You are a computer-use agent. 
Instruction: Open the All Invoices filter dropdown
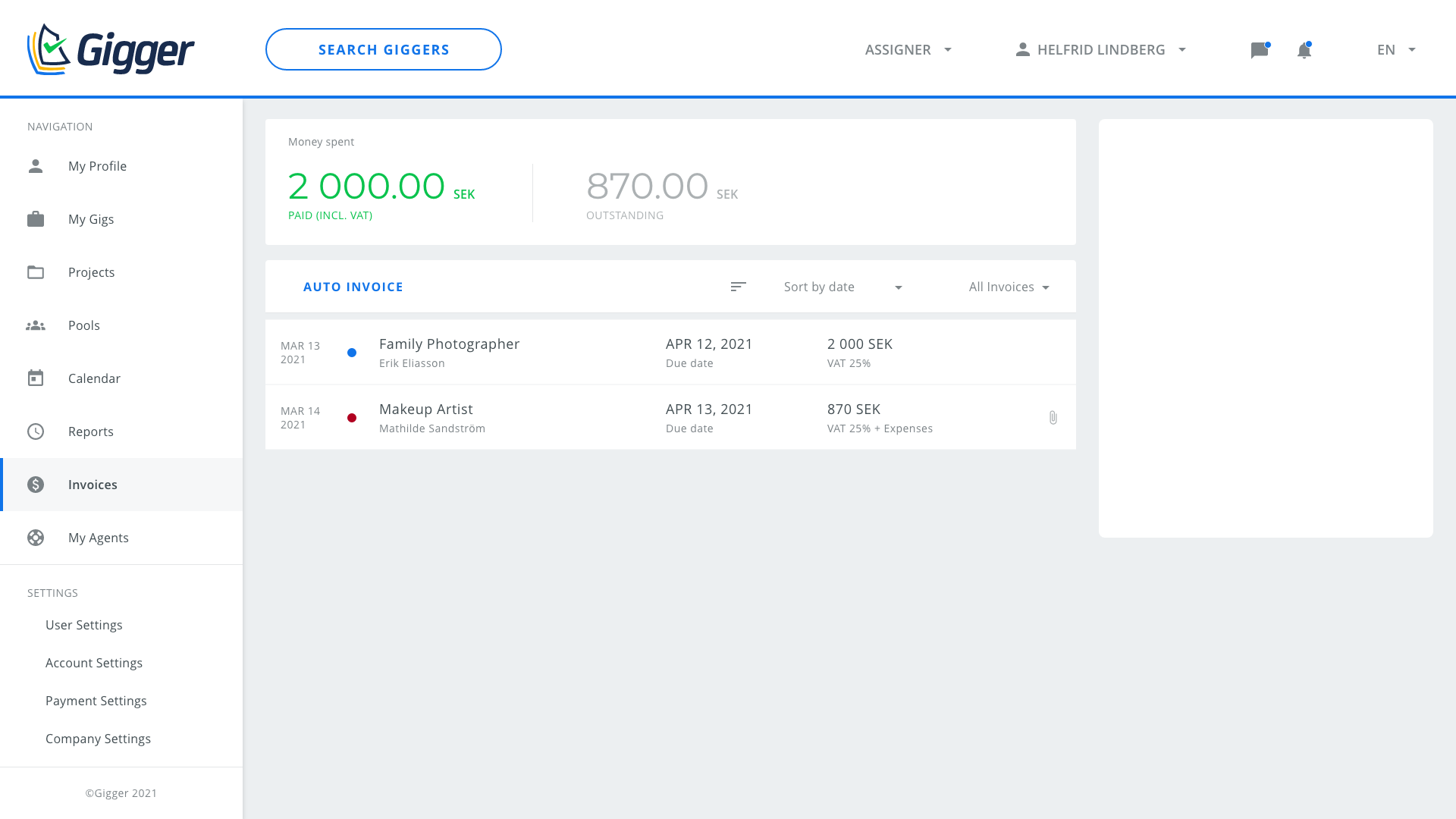coord(1009,287)
